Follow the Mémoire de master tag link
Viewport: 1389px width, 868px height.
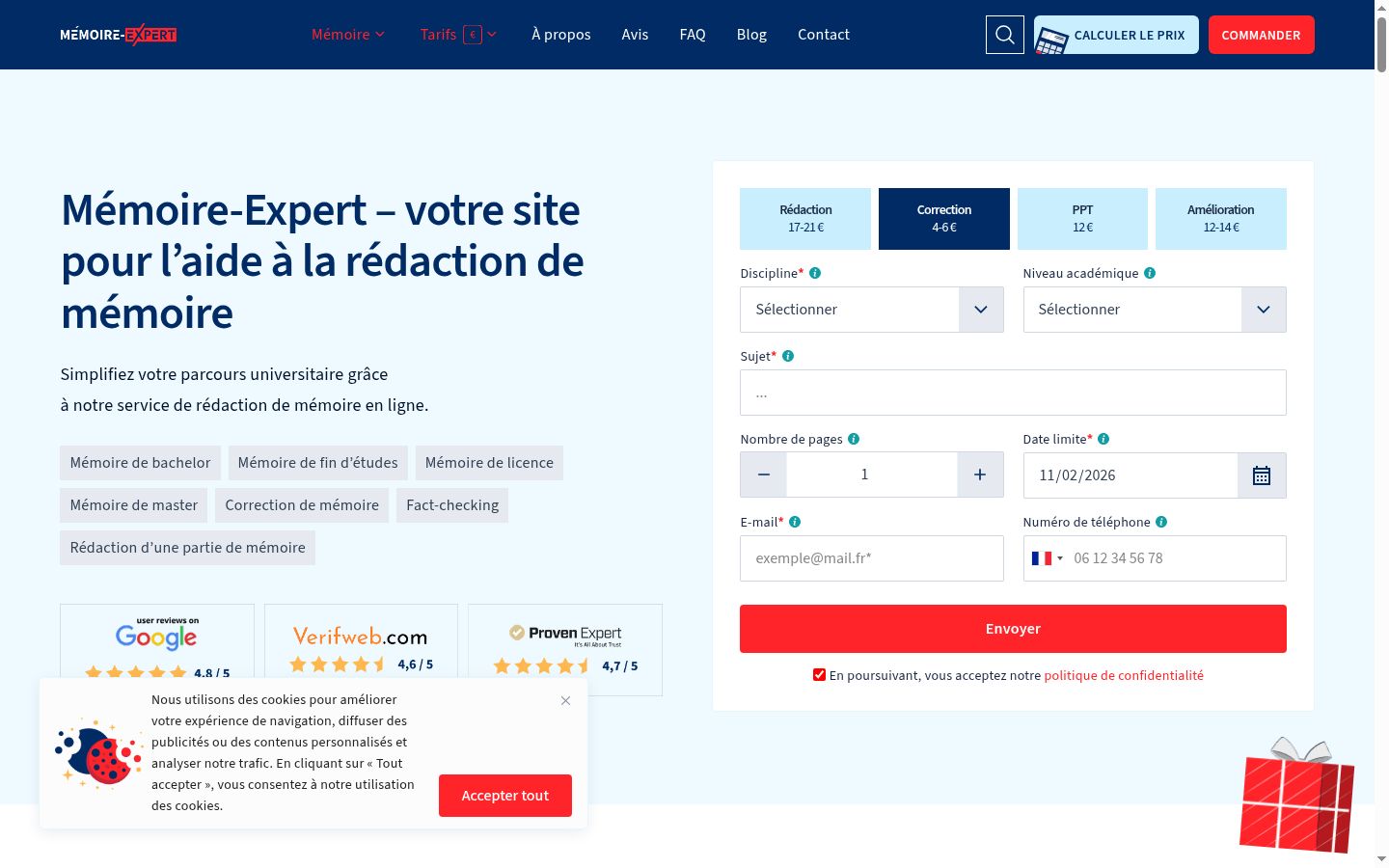click(x=134, y=505)
